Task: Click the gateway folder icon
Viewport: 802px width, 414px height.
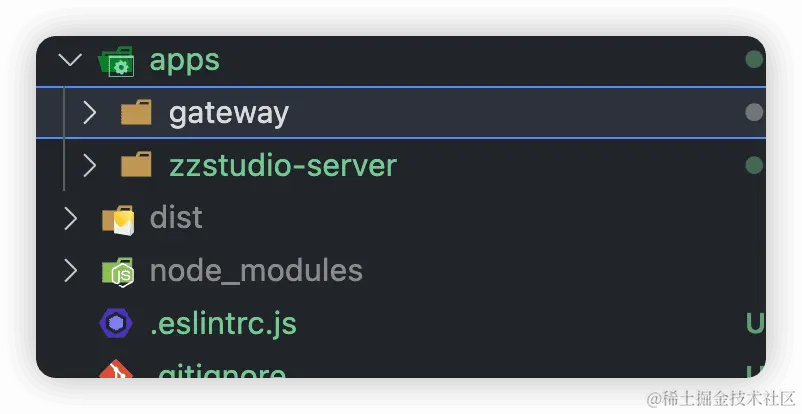Action: click(x=136, y=112)
